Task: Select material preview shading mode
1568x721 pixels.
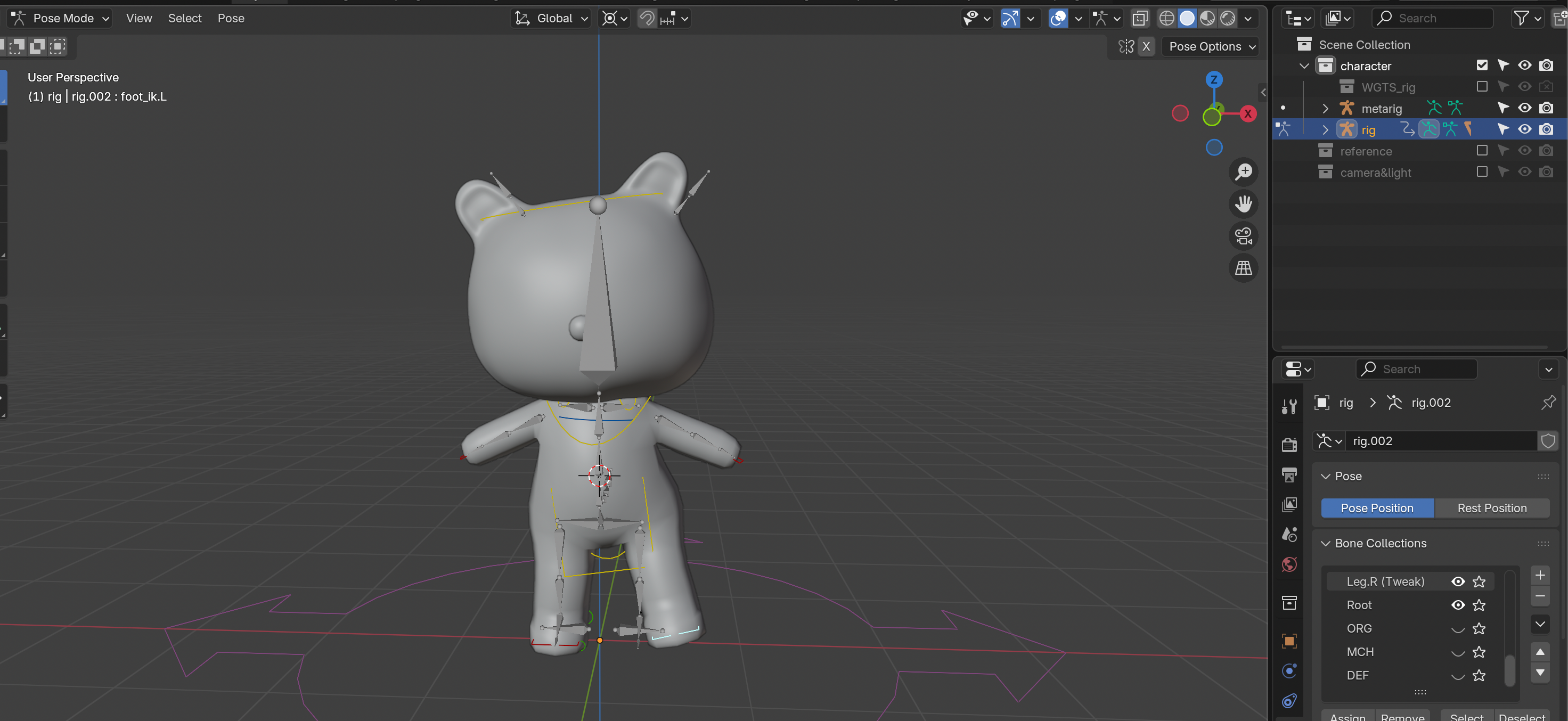Action: 1207,18
